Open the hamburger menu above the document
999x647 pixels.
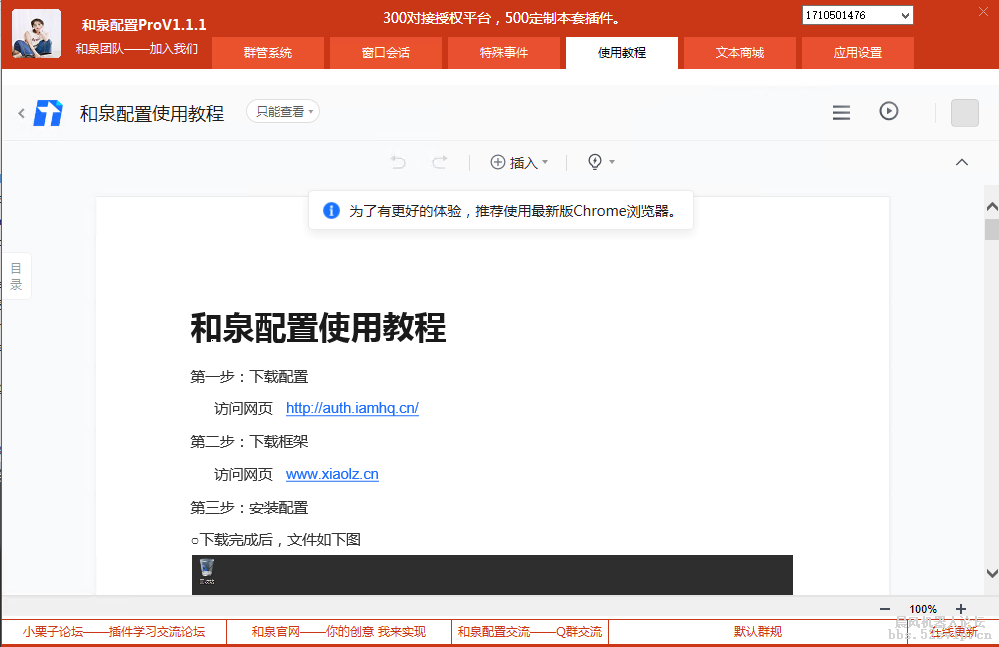(840, 112)
